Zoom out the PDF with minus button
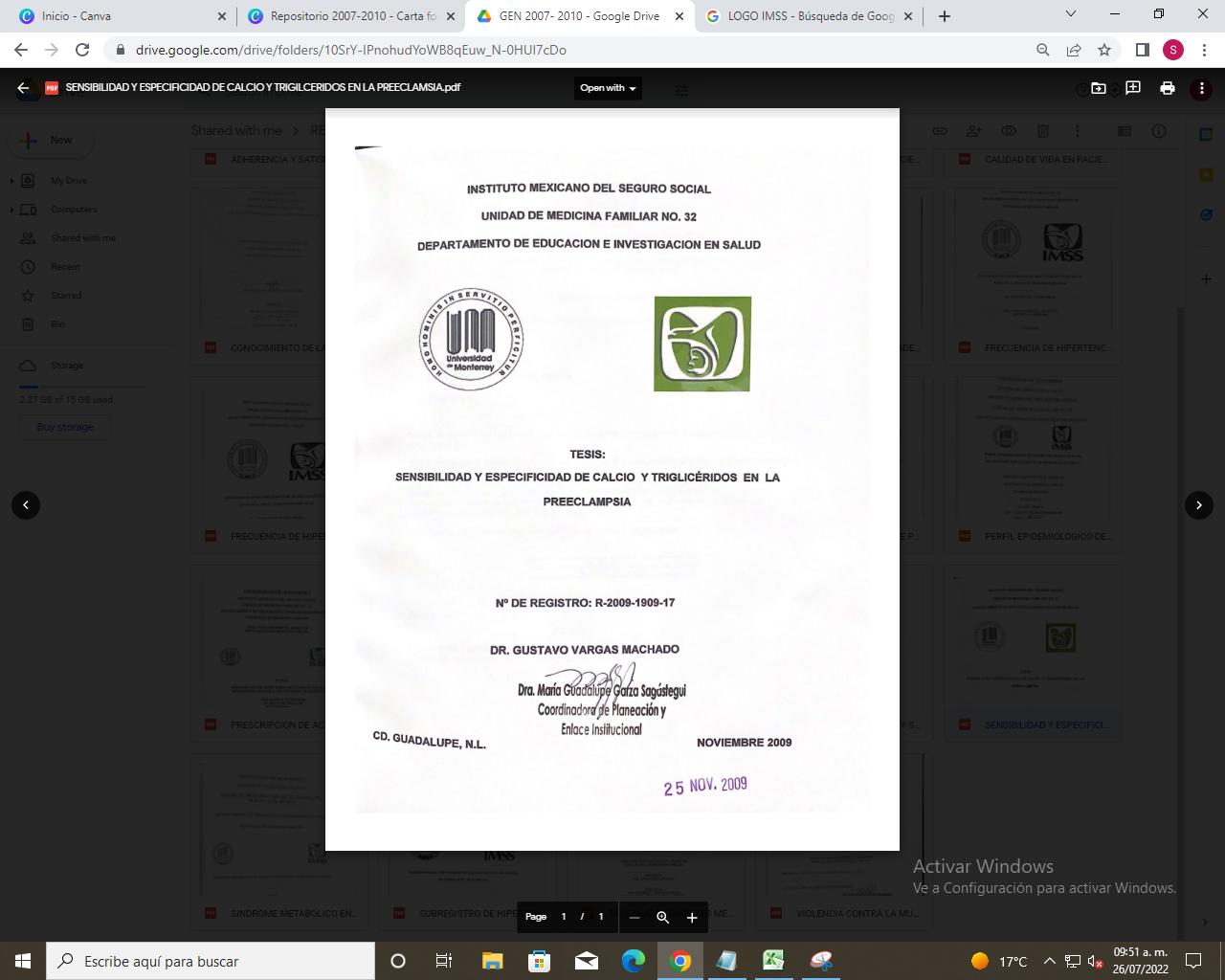Viewport: 1225px width, 980px height. 634,917
